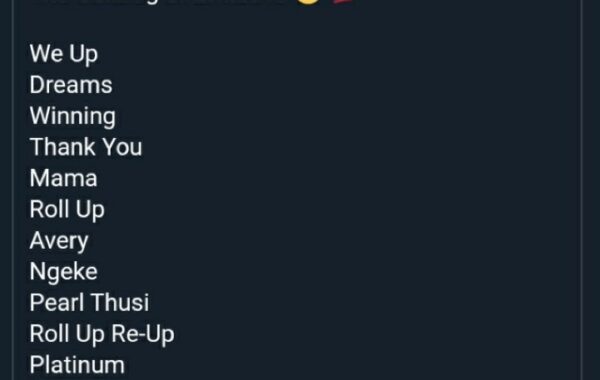Click the yellow face emoji at top
Image resolution: width=600 pixels, height=380 pixels.
point(308,1)
